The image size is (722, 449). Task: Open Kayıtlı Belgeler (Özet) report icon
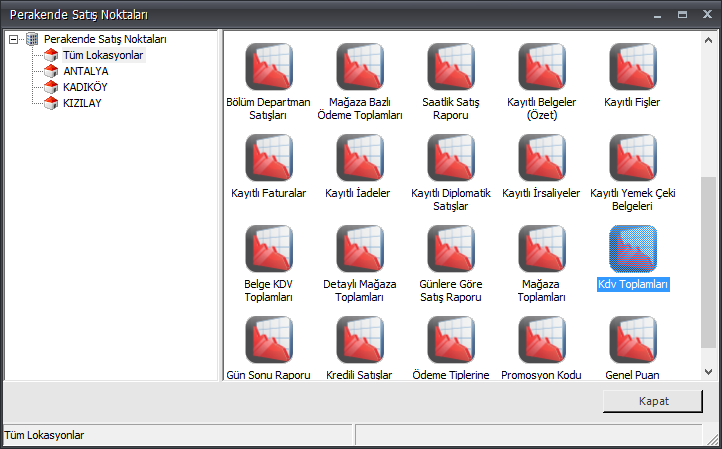coord(542,67)
